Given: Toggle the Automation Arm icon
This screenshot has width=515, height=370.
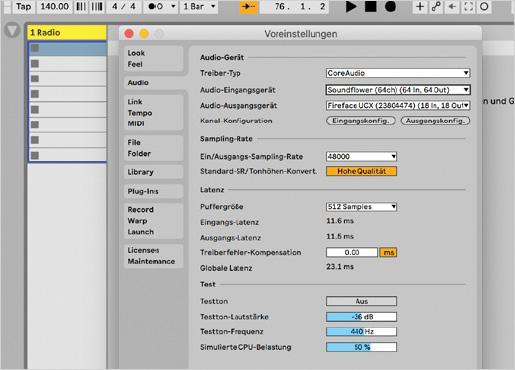Looking at the screenshot, I should pos(436,6).
